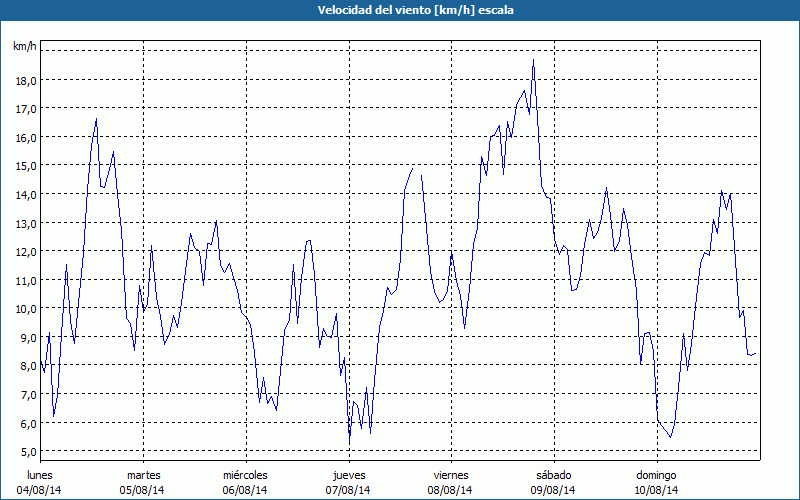Click the "domingo" day label

(x=656, y=475)
